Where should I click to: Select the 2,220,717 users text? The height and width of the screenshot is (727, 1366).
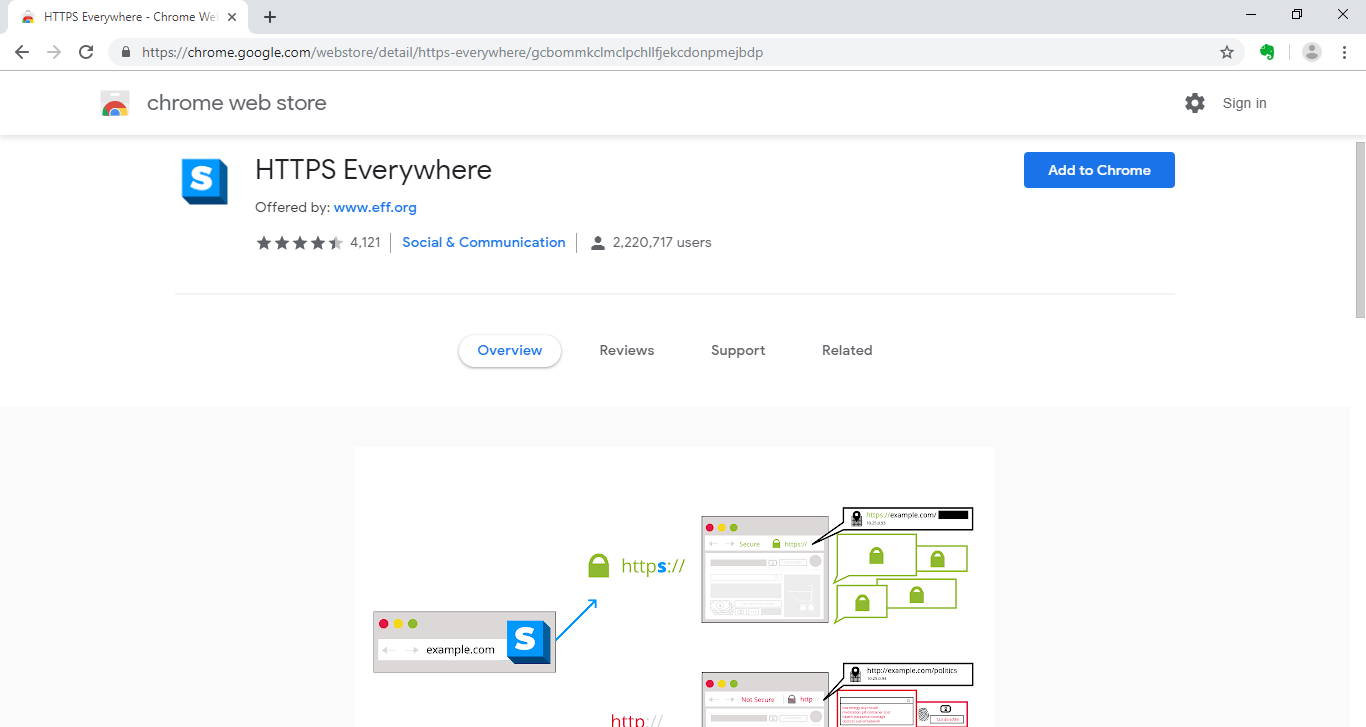pos(662,243)
